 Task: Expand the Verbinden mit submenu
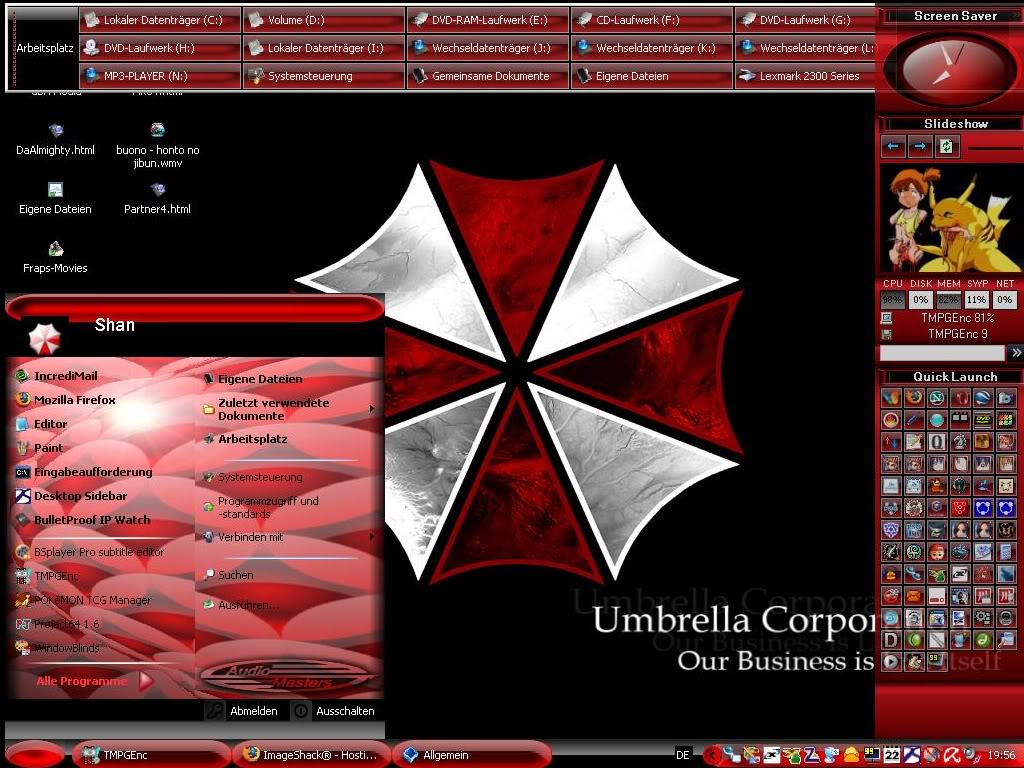(x=290, y=537)
